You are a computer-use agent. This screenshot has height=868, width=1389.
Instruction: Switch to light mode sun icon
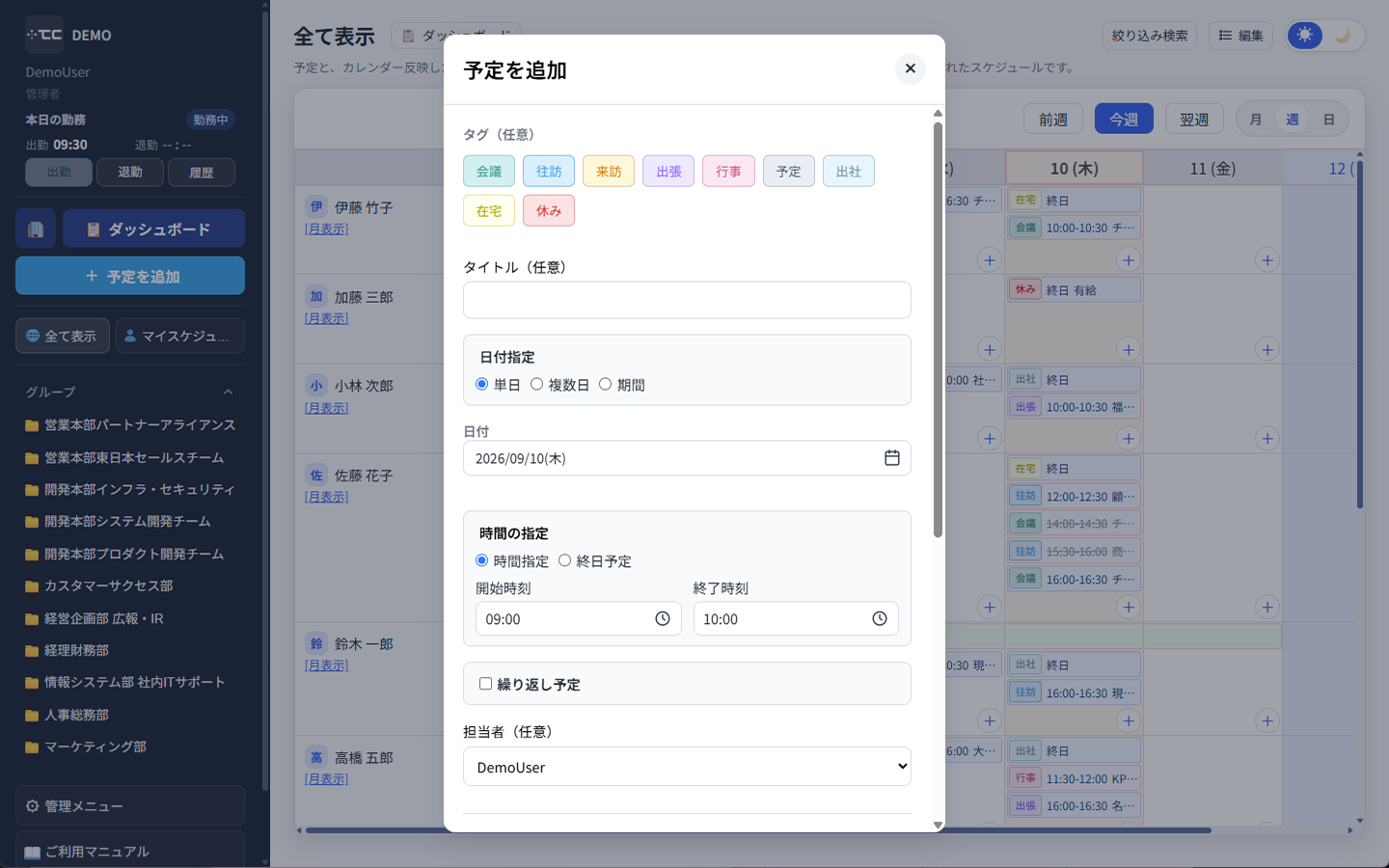click(x=1305, y=36)
